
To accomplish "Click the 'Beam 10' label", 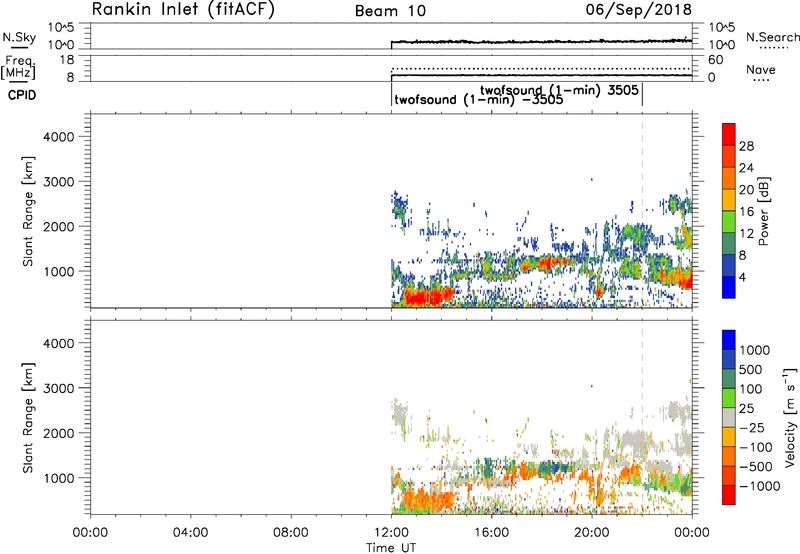I will click(390, 11).
